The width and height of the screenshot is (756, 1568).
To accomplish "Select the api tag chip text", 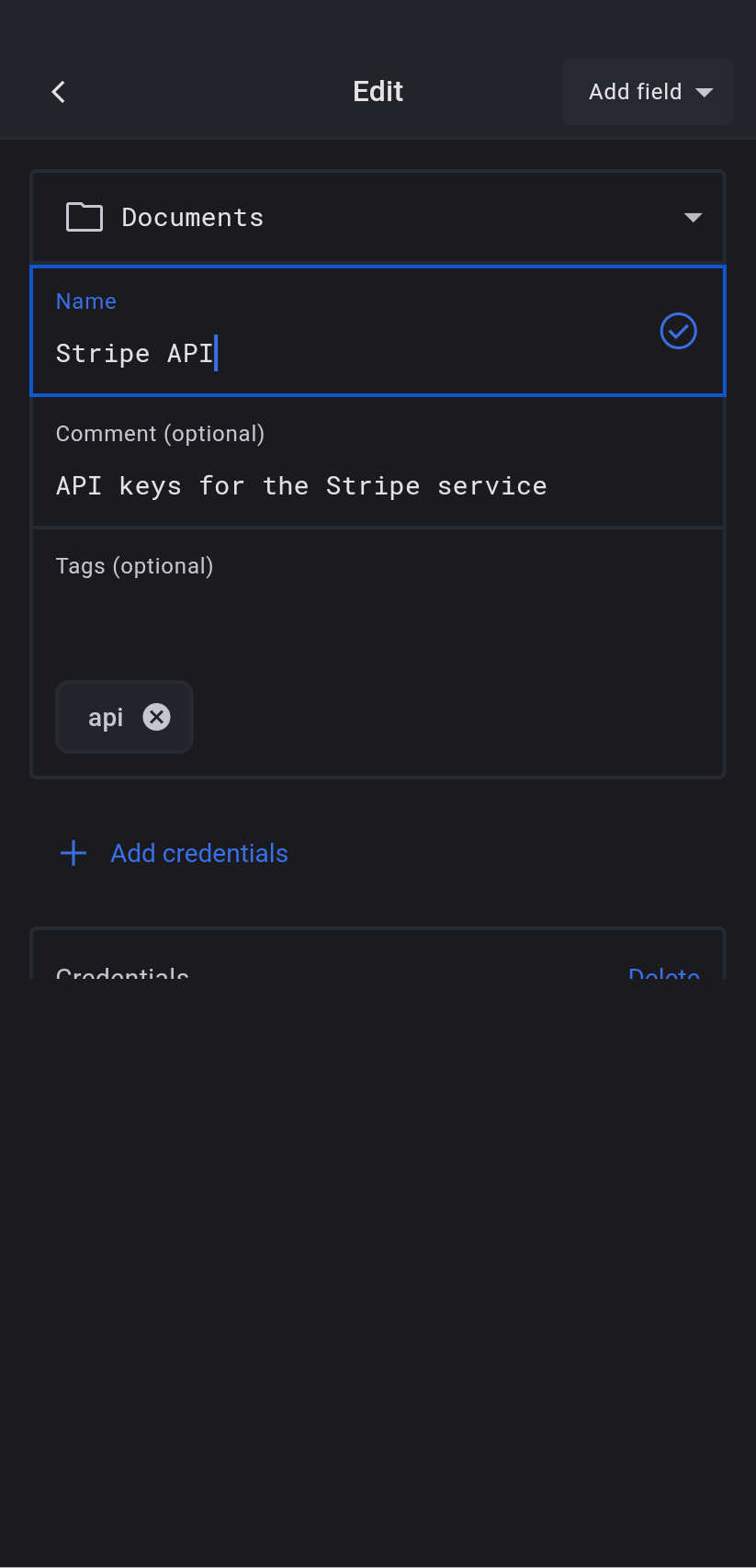I will click(106, 717).
